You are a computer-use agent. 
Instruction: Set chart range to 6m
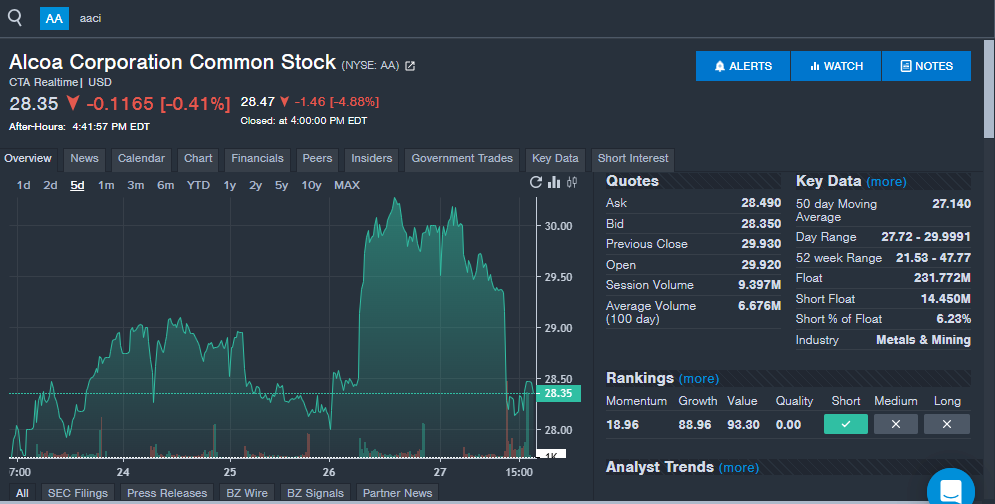[166, 185]
